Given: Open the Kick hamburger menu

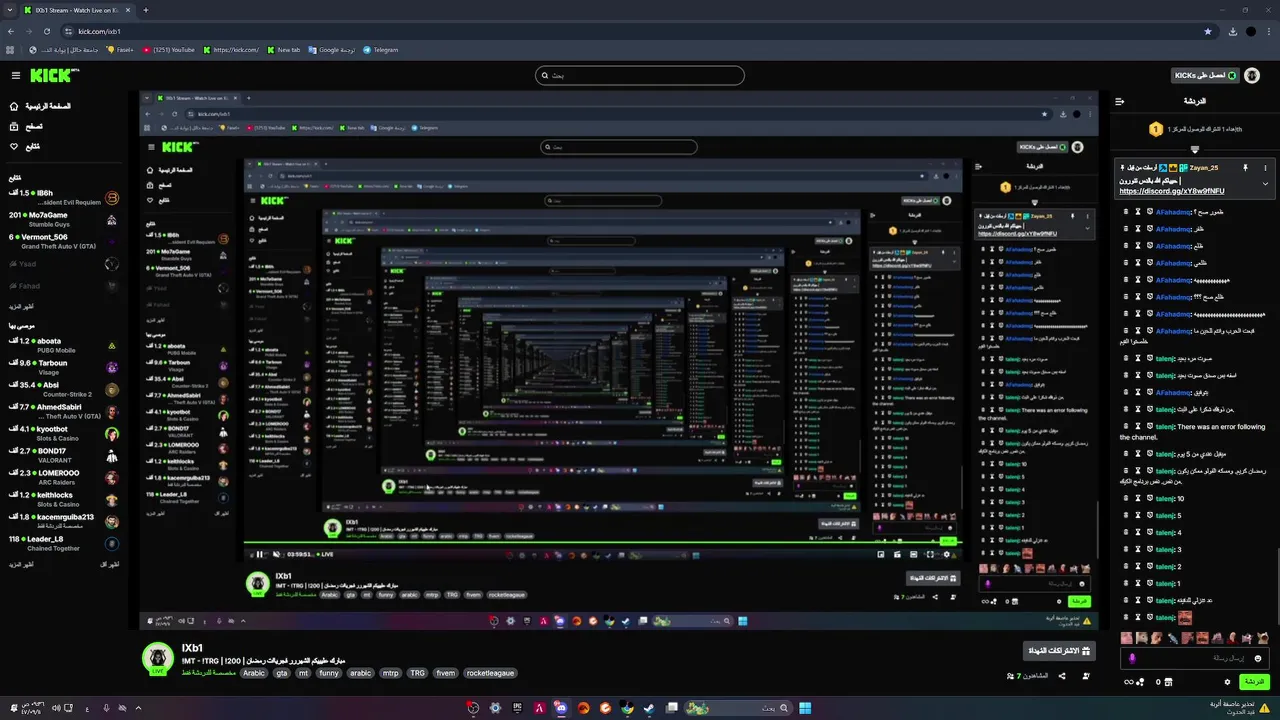Looking at the screenshot, I should tap(15, 75).
